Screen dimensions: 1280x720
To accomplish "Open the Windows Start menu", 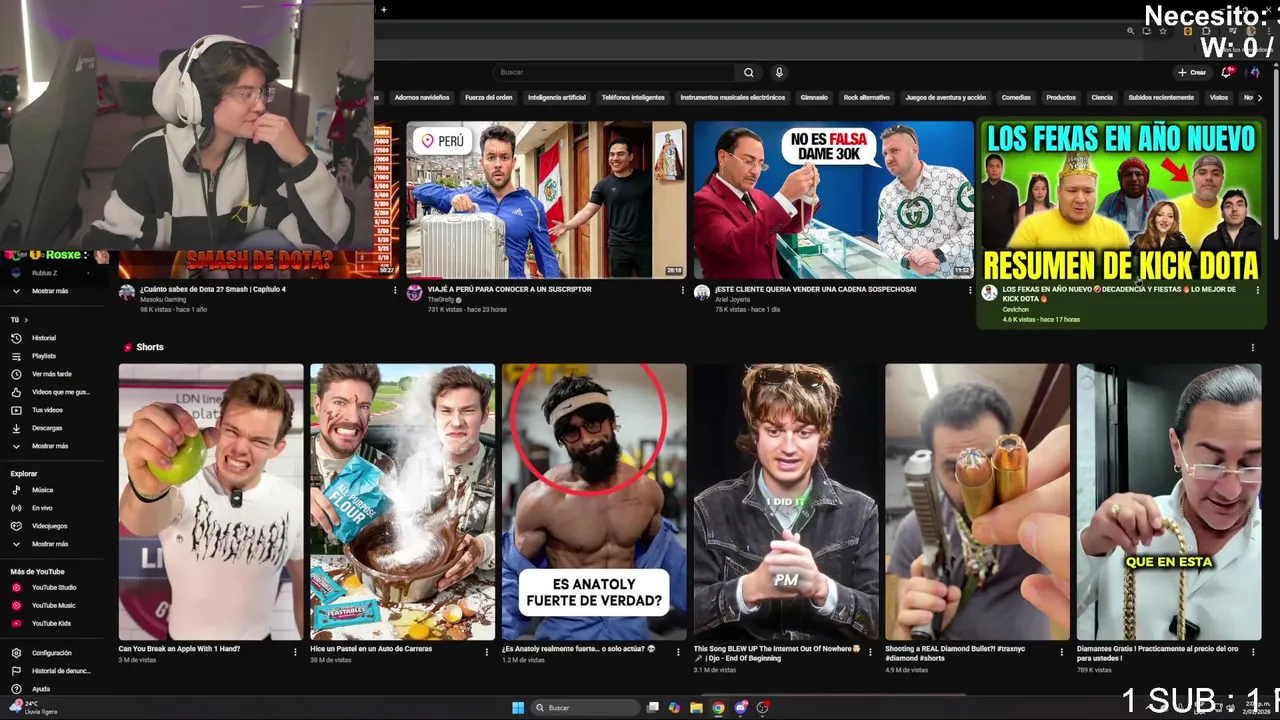I will pyautogui.click(x=518, y=708).
